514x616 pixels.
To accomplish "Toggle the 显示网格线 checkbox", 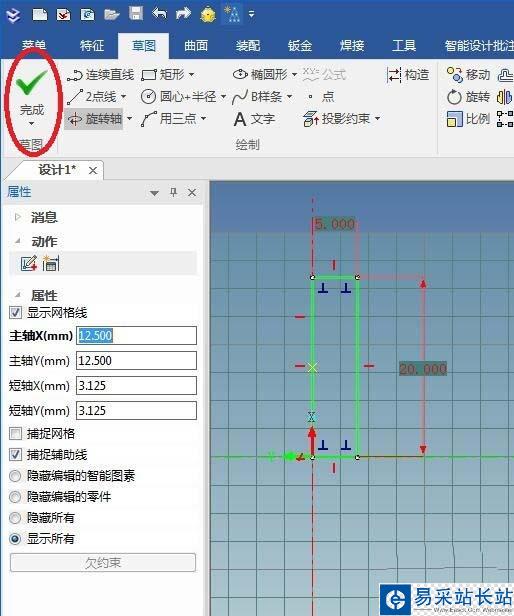I will tap(15, 313).
